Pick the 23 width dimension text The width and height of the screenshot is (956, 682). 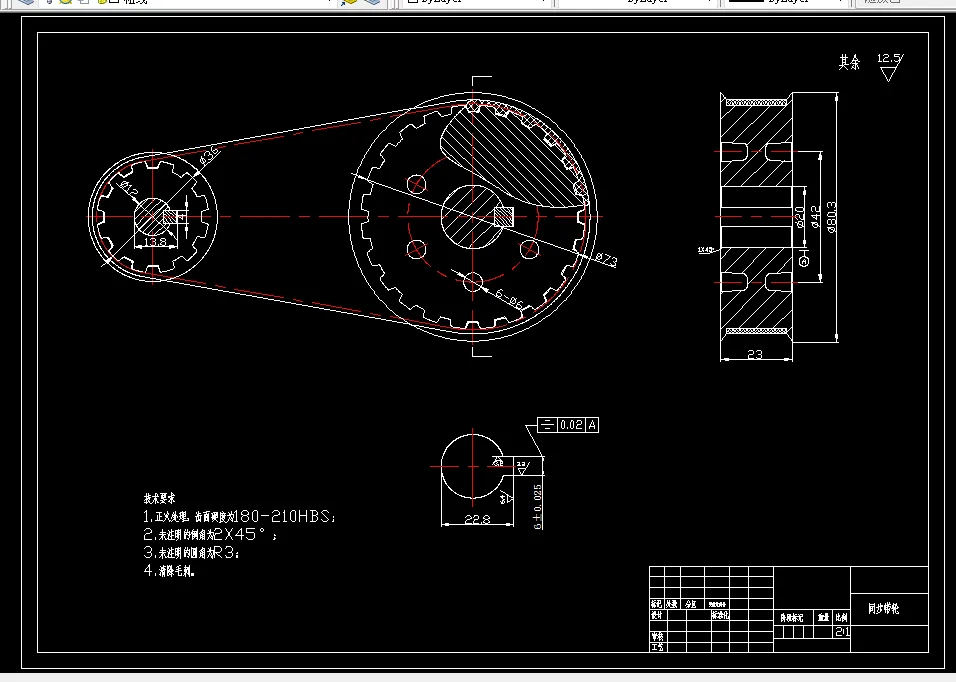(x=755, y=354)
